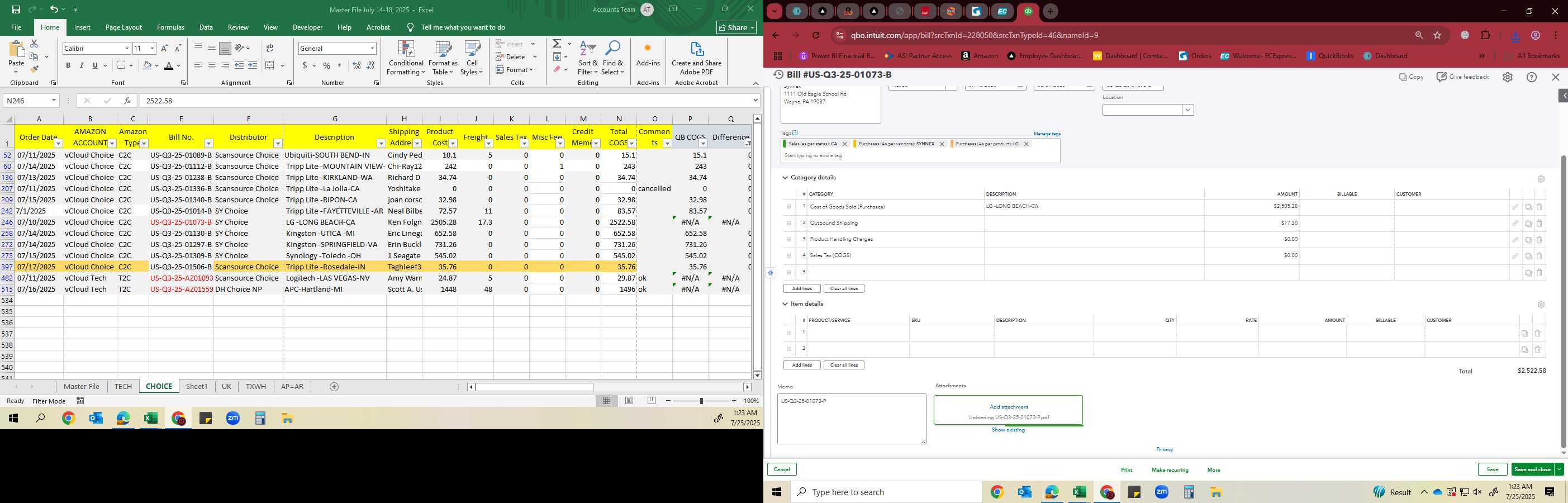Click Decrease Decimal icon in Excel
Viewport: 1568px width, 503px height.
point(370,65)
